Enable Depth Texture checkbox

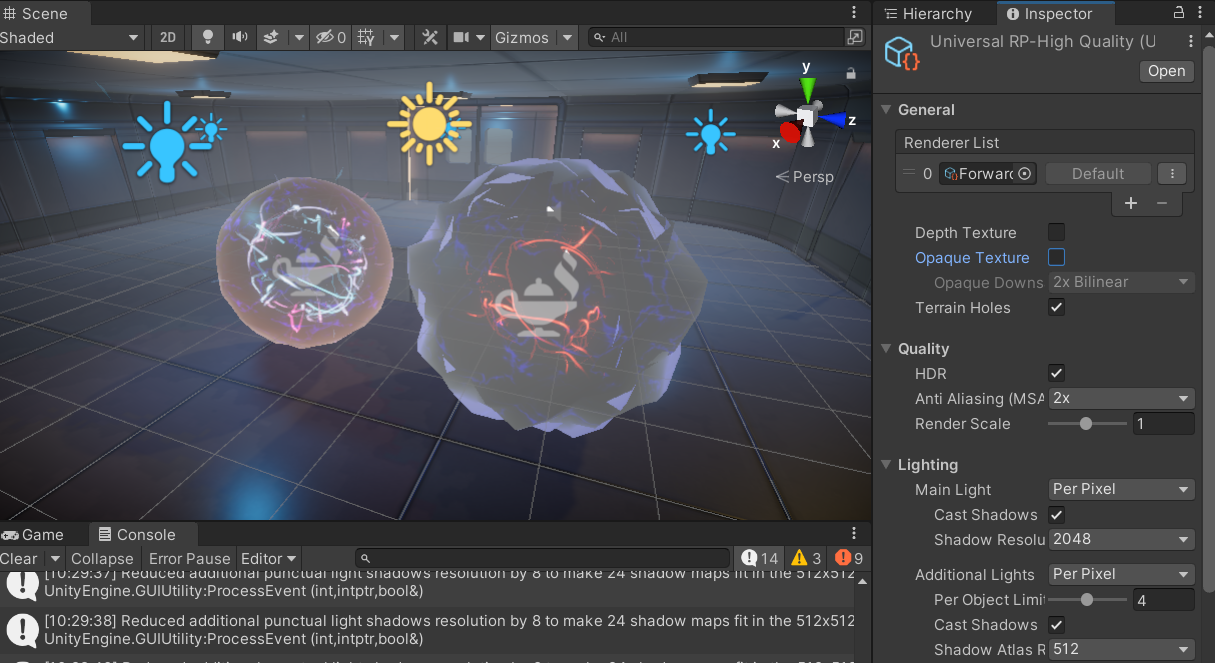(x=1056, y=232)
